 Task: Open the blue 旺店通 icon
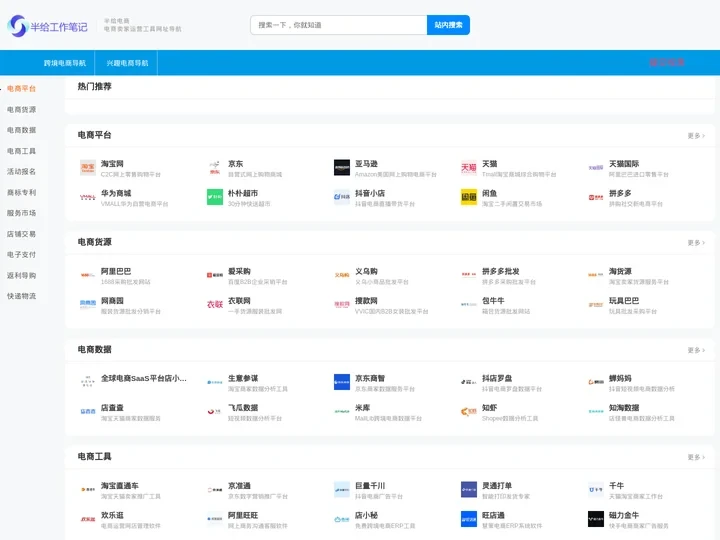(x=469, y=519)
